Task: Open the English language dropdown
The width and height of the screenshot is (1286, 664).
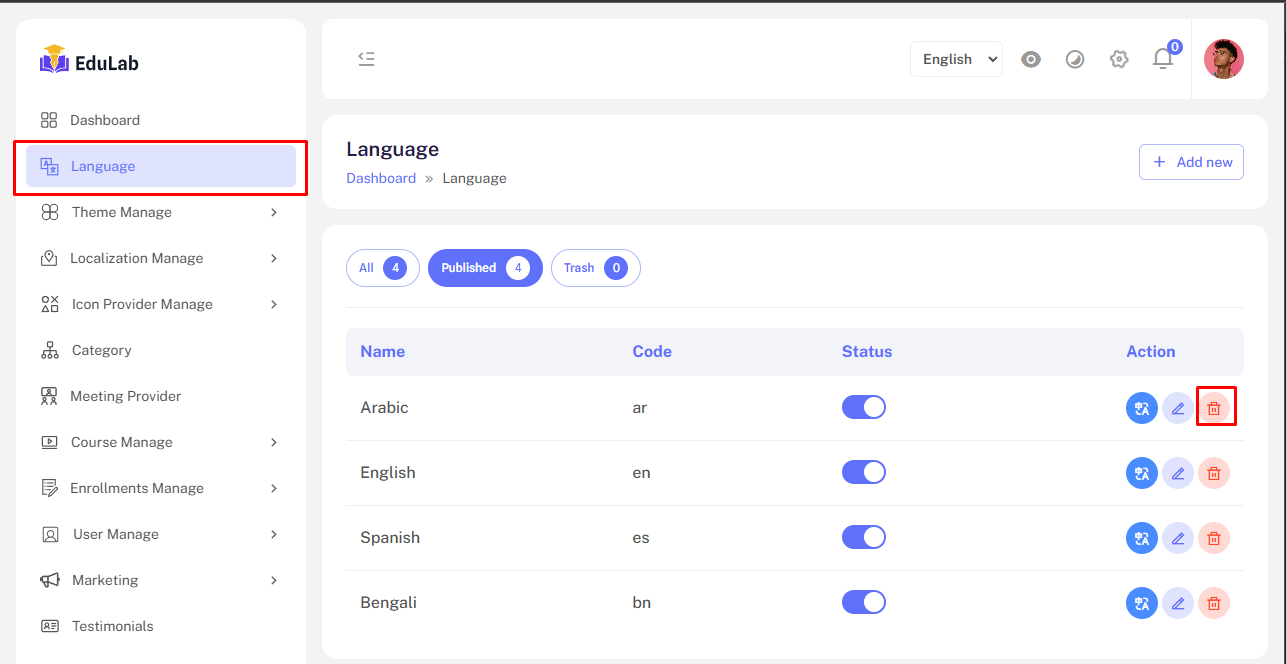Action: (956, 59)
